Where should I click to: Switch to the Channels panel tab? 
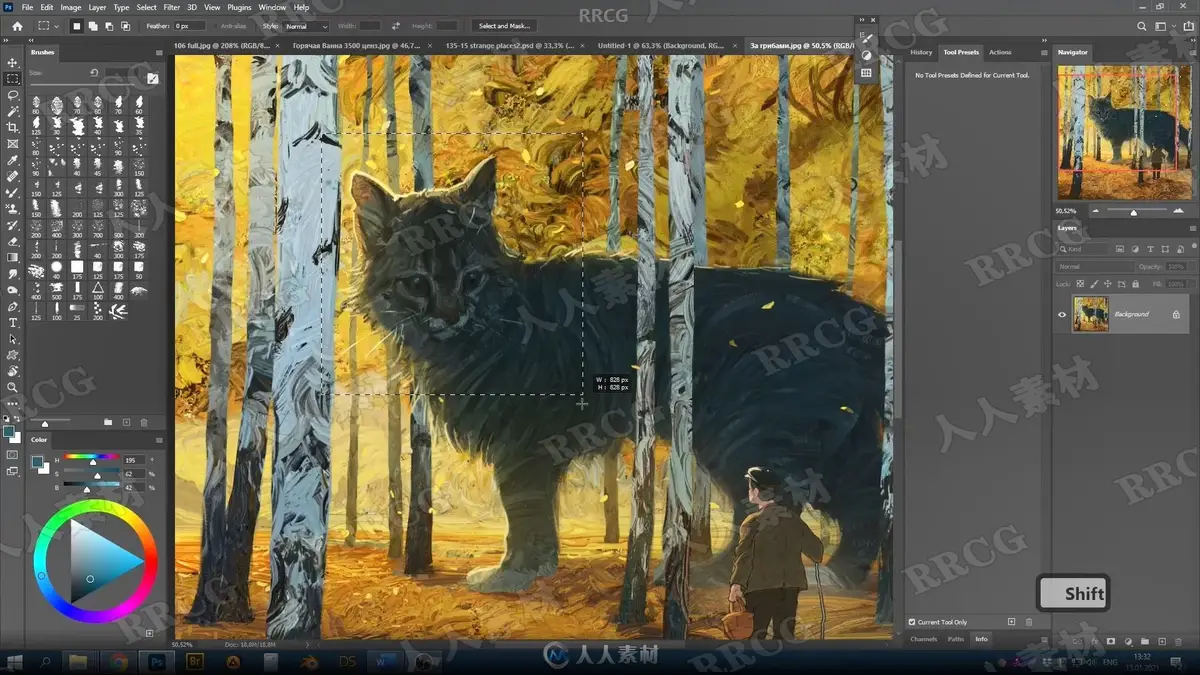point(924,639)
